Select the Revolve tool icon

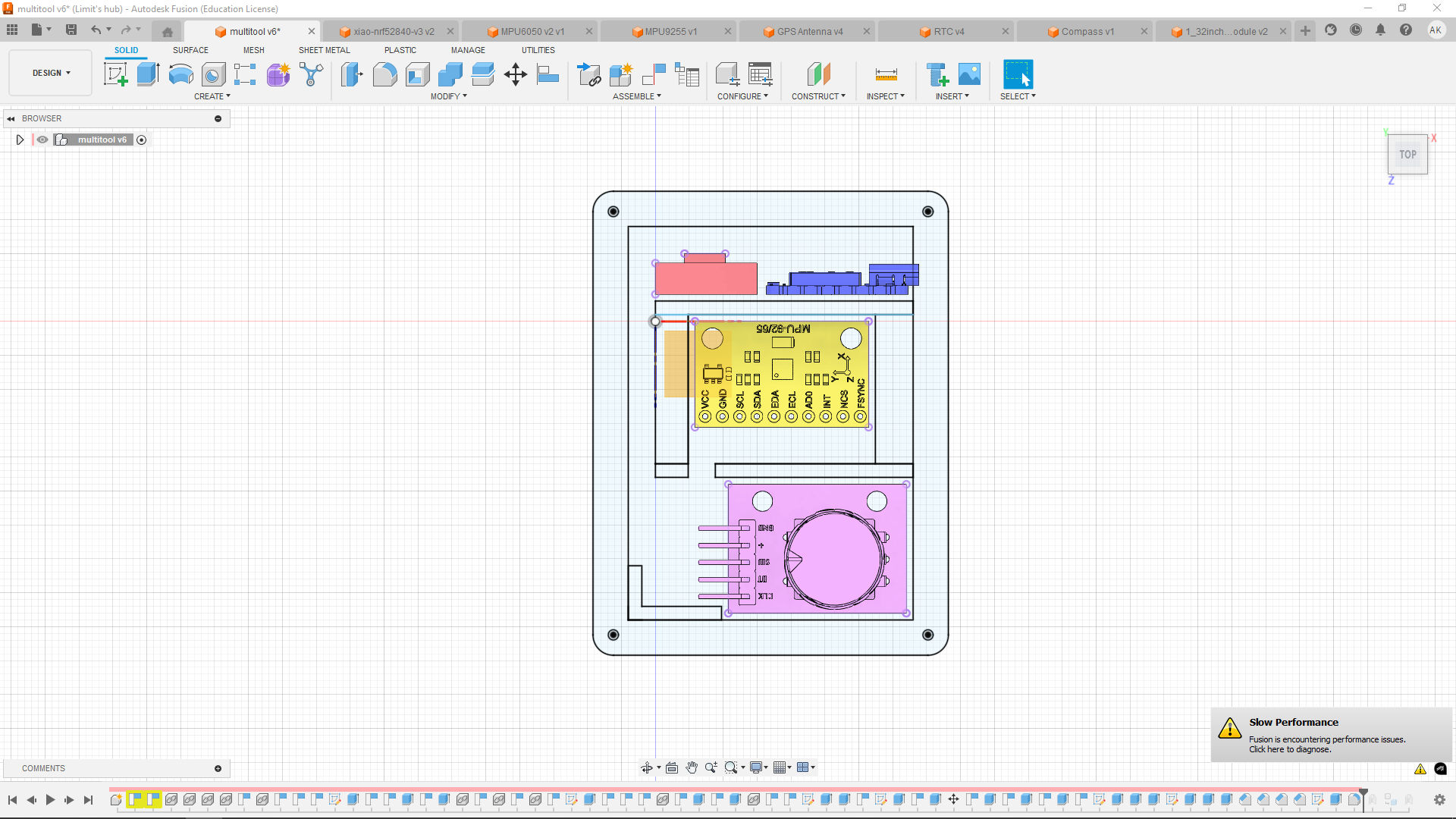(x=180, y=74)
